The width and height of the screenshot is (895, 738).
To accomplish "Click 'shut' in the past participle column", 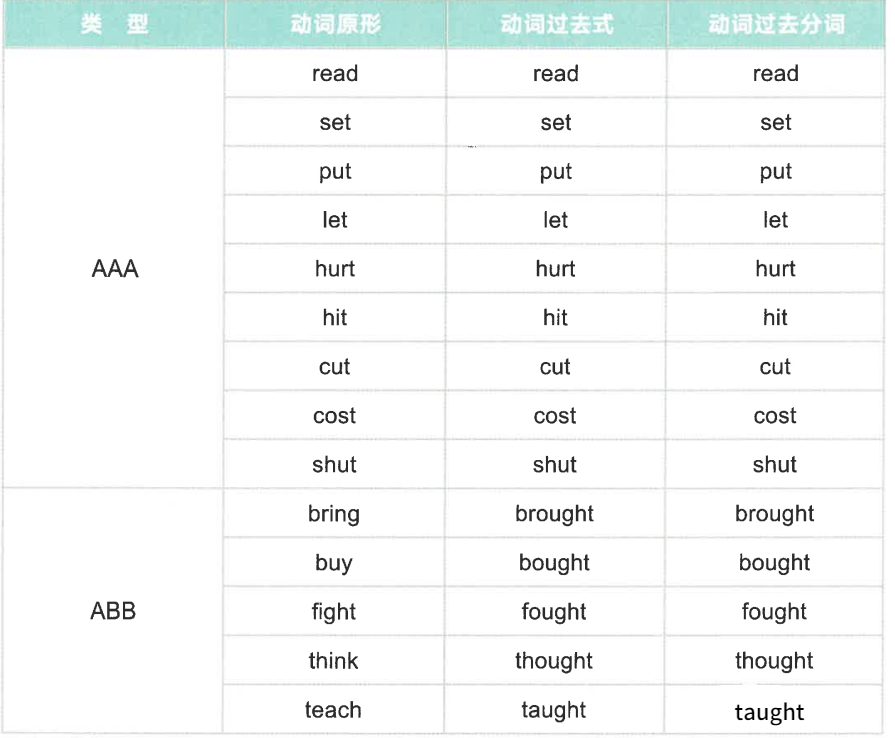I will (x=776, y=464).
